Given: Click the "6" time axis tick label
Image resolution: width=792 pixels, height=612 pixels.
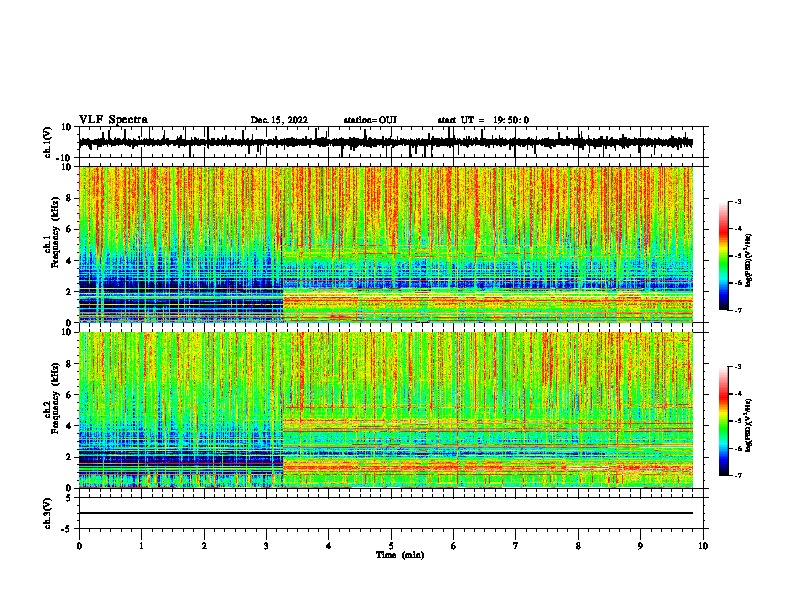Looking at the screenshot, I should pyautogui.click(x=454, y=546).
